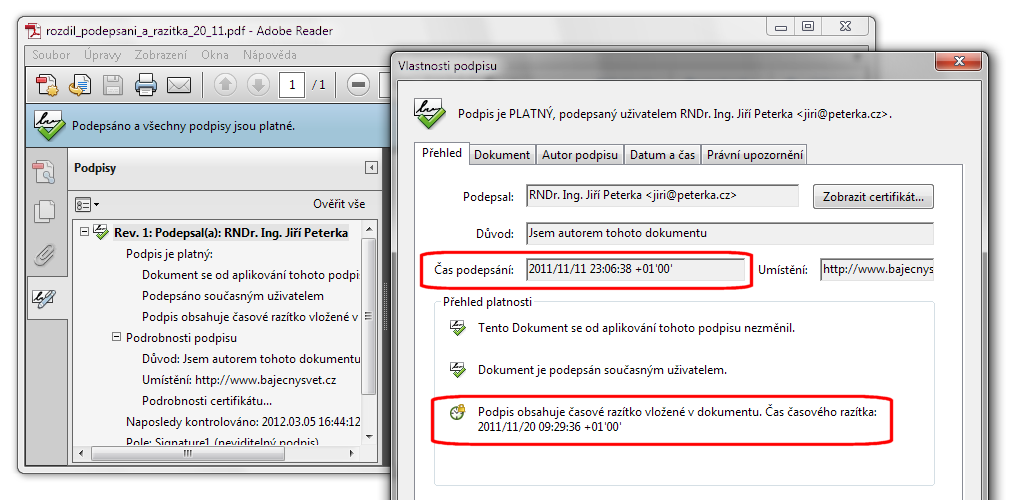Open the Attachments paperclip panel
The width and height of the screenshot is (1020, 500).
[45, 256]
